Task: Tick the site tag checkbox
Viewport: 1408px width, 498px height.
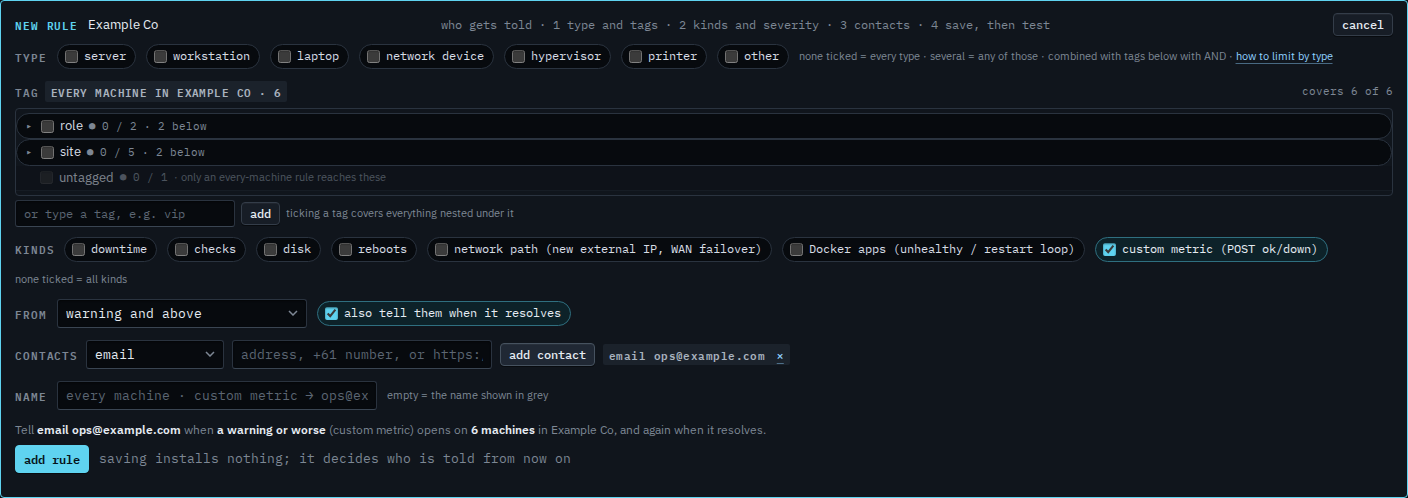Action: (47, 152)
